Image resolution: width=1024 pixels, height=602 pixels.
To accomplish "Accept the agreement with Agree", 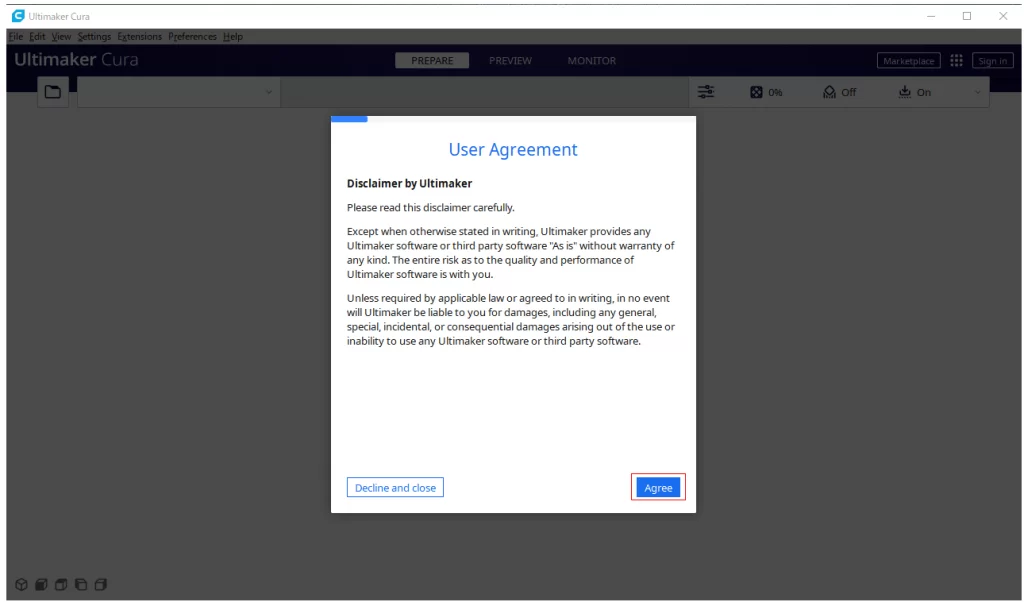I will 658,488.
